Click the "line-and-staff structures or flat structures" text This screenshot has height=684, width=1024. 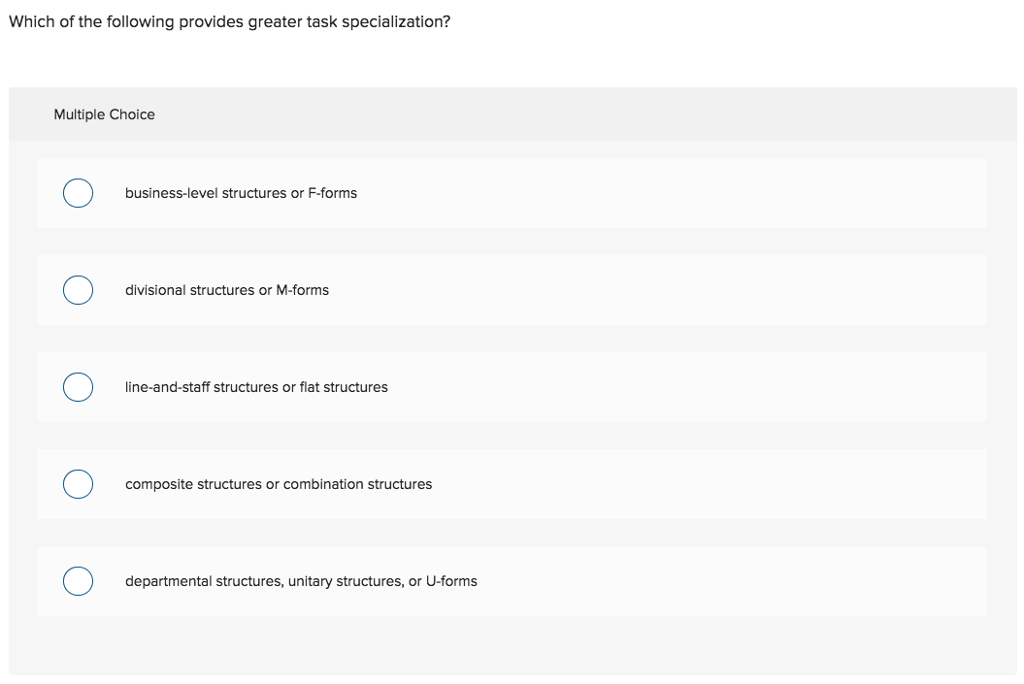(x=256, y=387)
